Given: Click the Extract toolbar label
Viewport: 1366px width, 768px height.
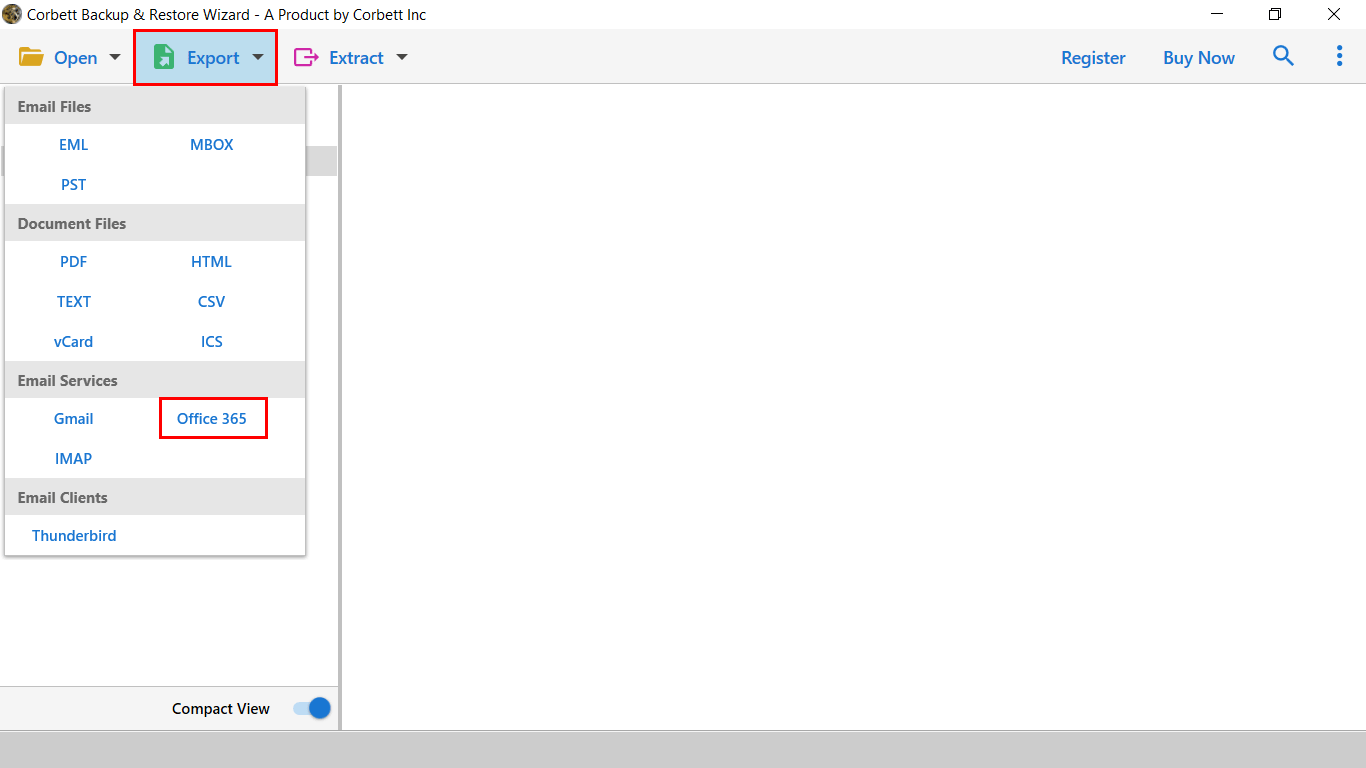Looking at the screenshot, I should [x=356, y=58].
